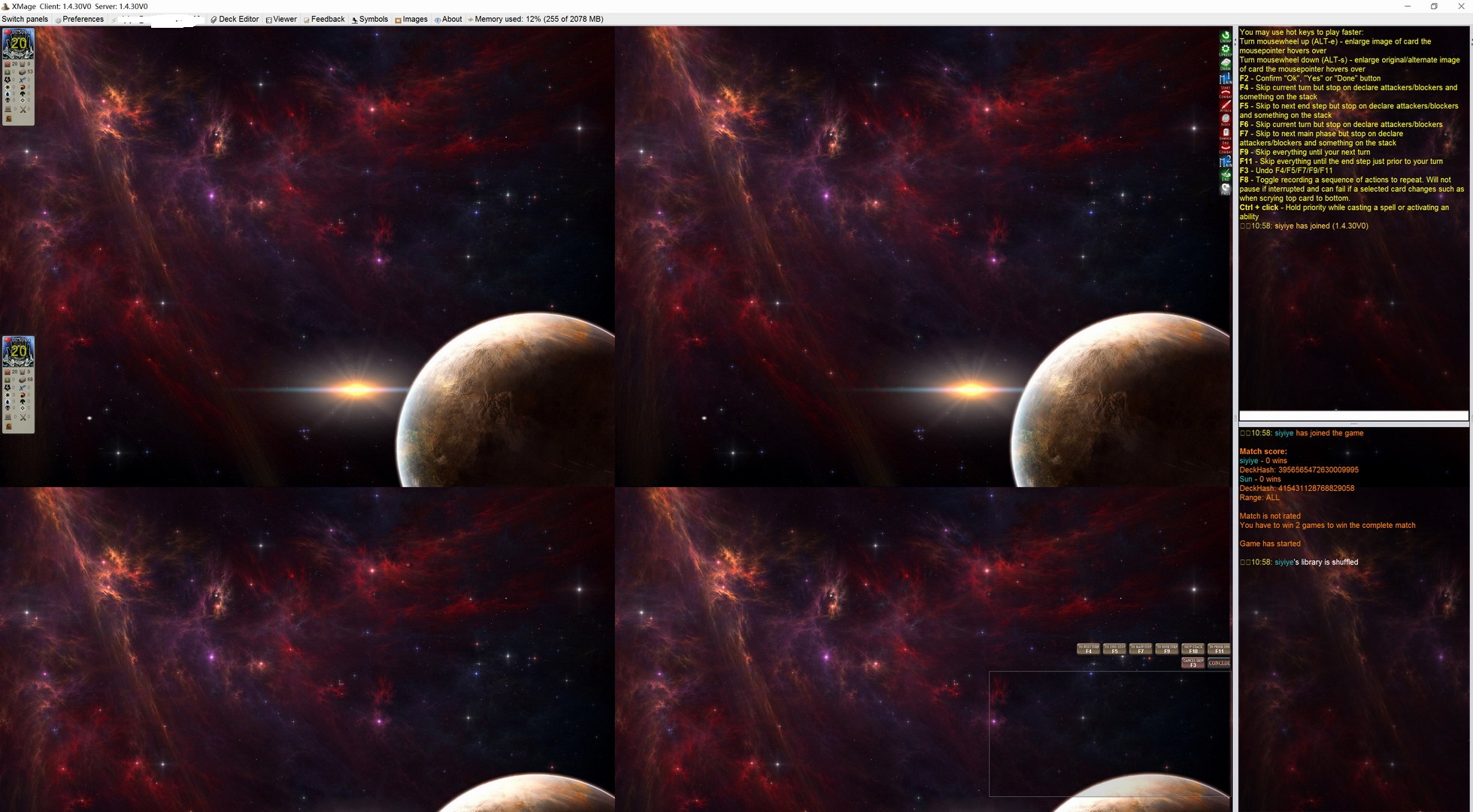
Task: Select the Draw phase icon
Action: [1226, 65]
